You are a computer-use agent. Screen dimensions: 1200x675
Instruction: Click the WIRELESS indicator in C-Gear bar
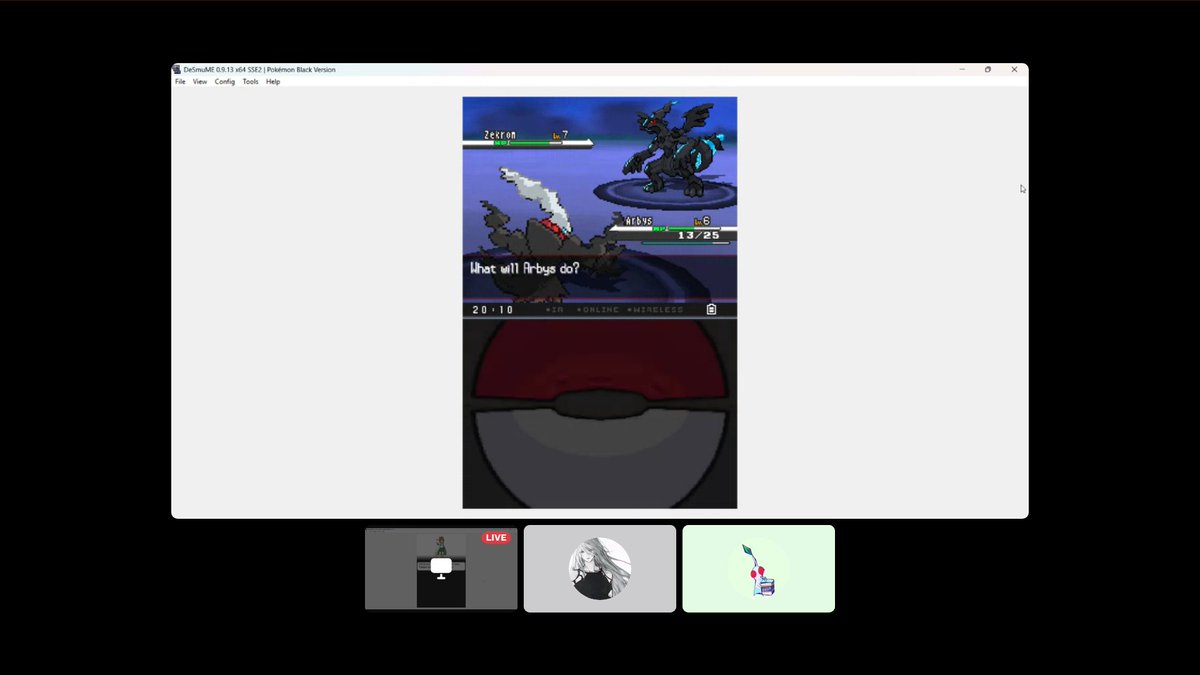point(655,310)
